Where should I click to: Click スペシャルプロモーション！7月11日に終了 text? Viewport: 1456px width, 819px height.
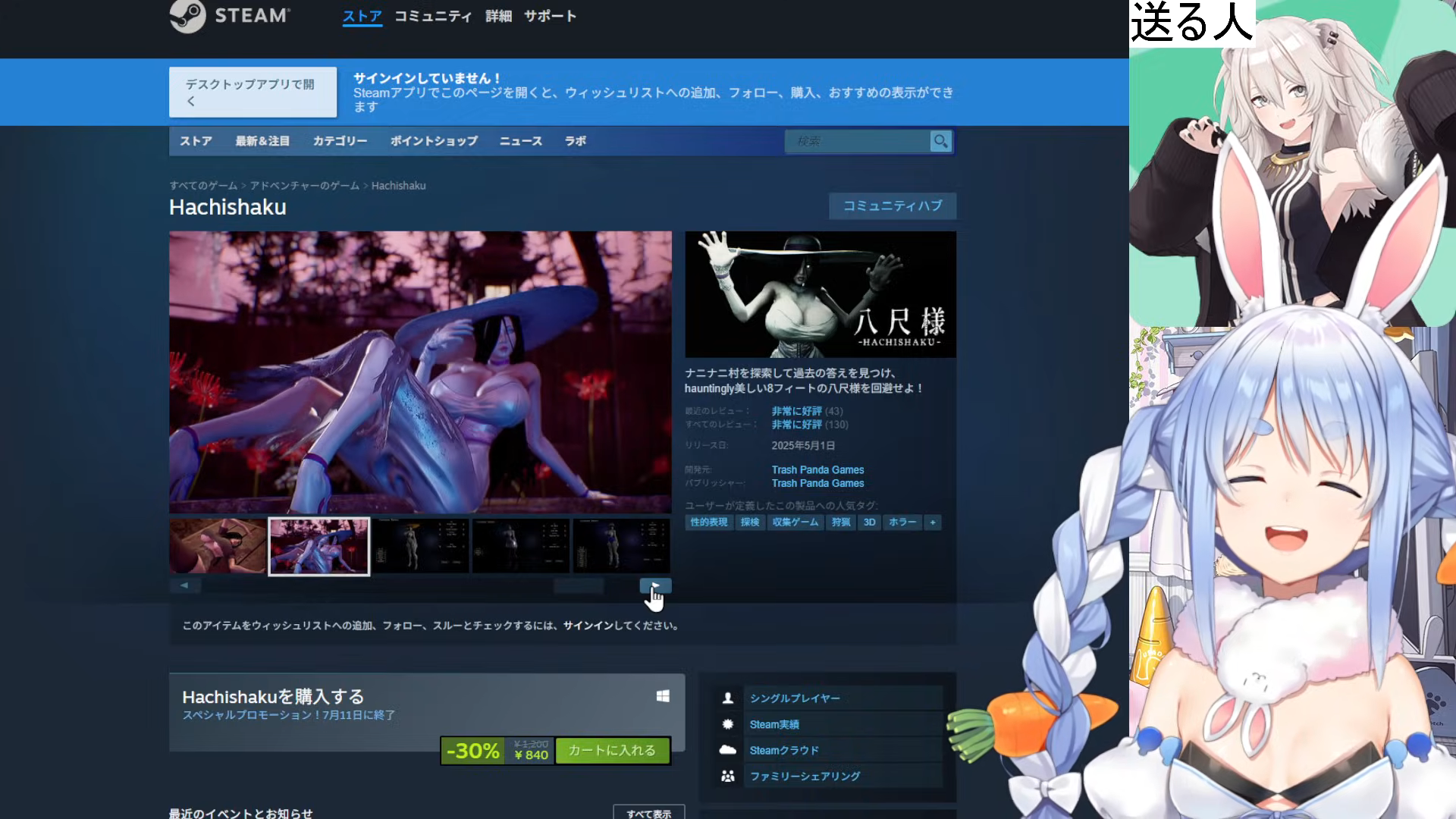(289, 715)
